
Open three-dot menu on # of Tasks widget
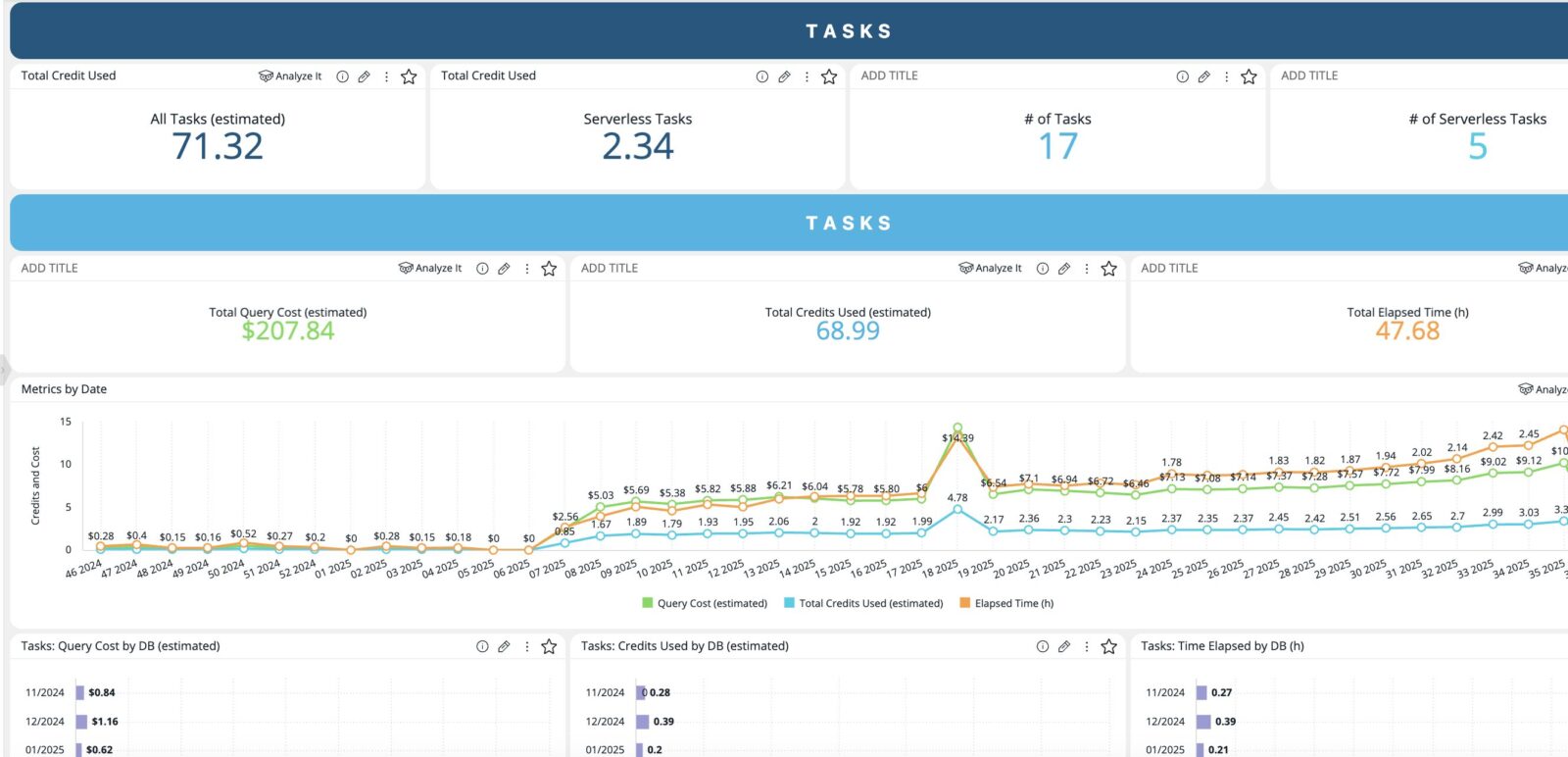pos(1226,76)
